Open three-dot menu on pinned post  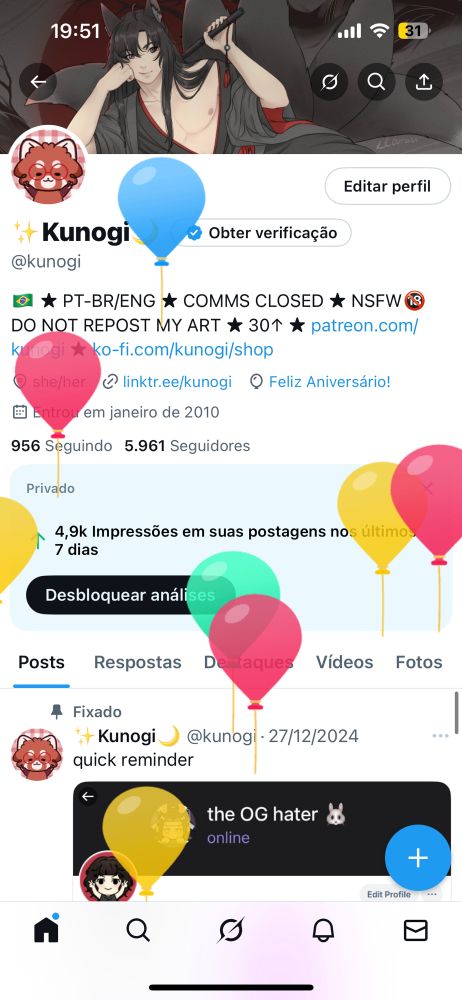pyautogui.click(x=440, y=736)
